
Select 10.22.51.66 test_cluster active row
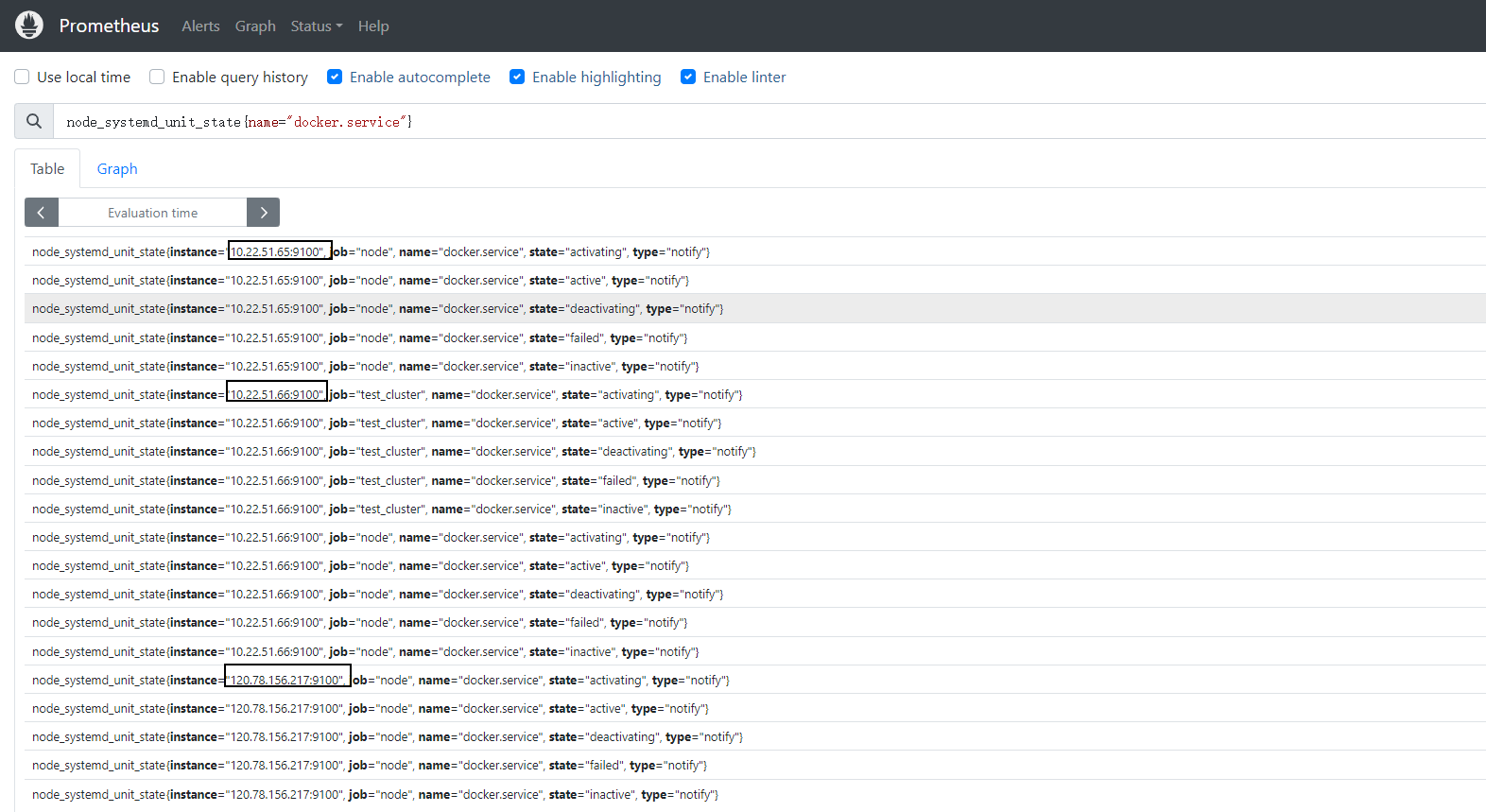pos(755,423)
